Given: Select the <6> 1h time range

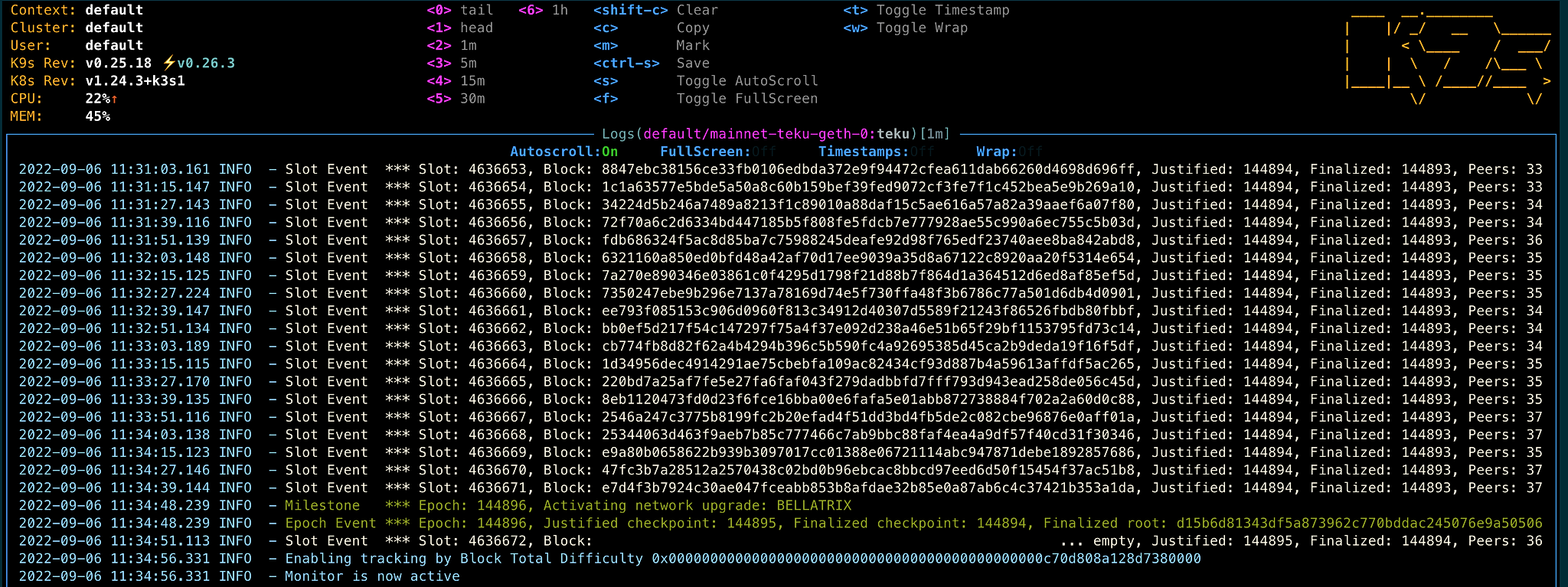Looking at the screenshot, I should [x=544, y=10].
